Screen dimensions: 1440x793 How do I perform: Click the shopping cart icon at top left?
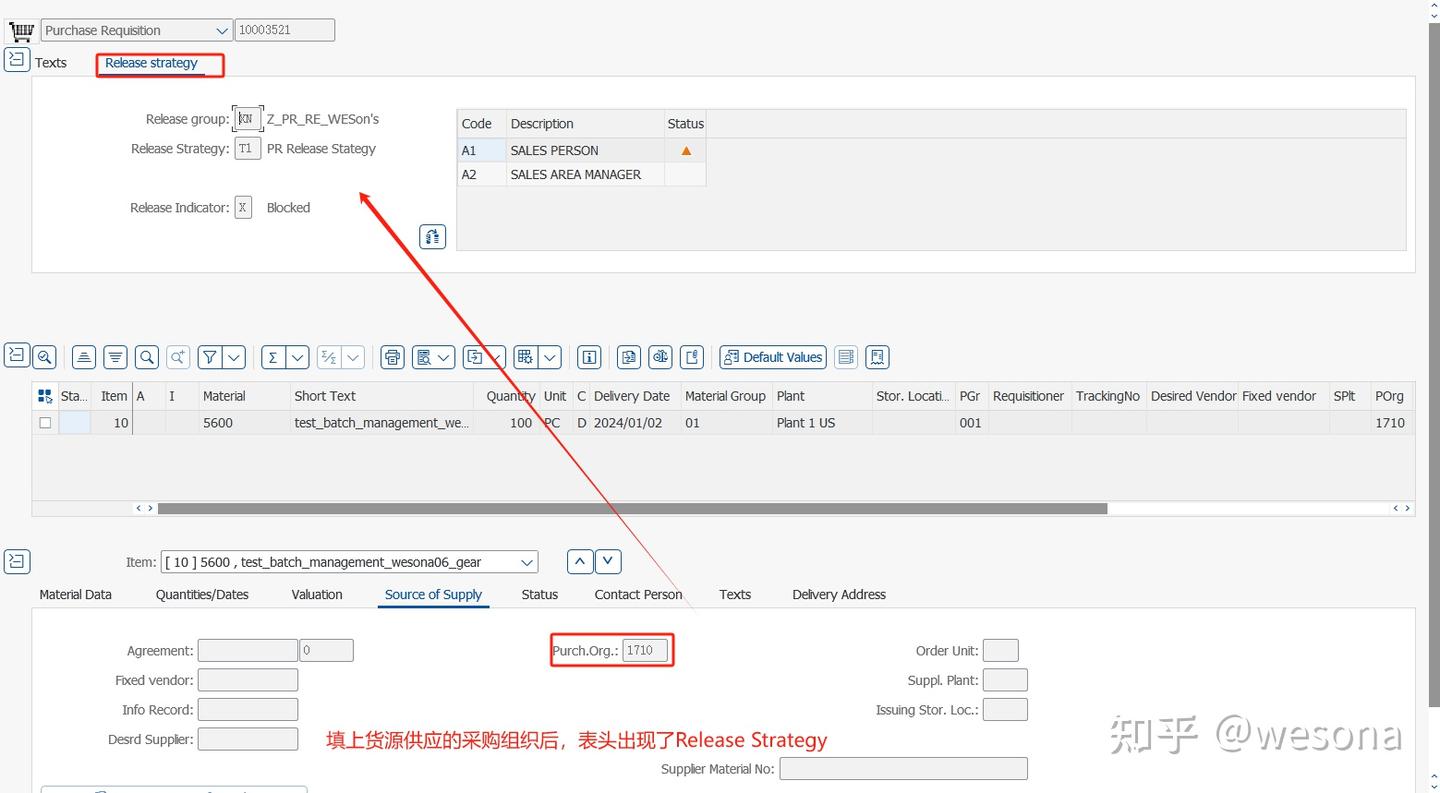(20, 29)
